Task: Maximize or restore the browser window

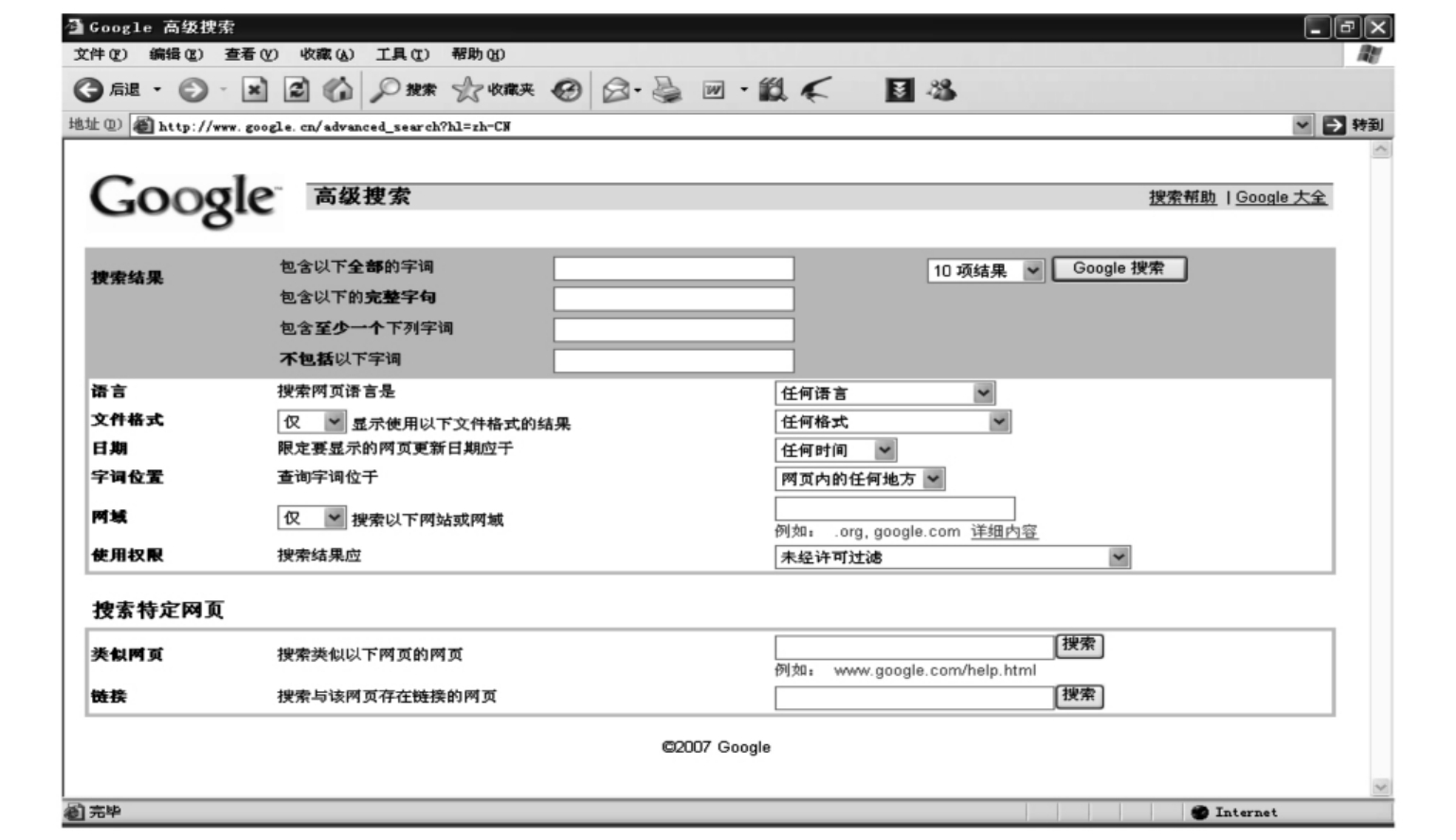Action: pos(1347,27)
